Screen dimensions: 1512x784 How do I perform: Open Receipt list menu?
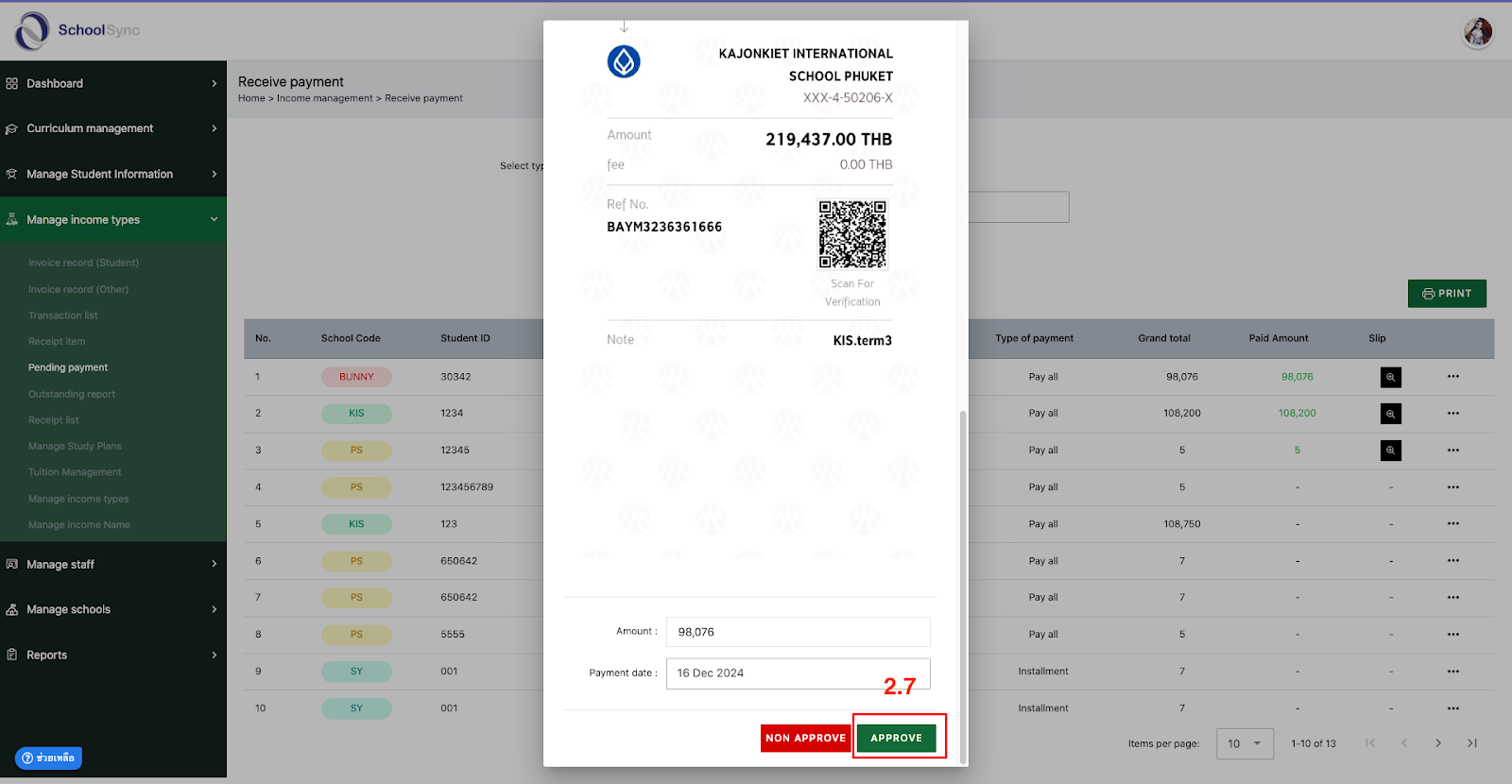point(54,419)
